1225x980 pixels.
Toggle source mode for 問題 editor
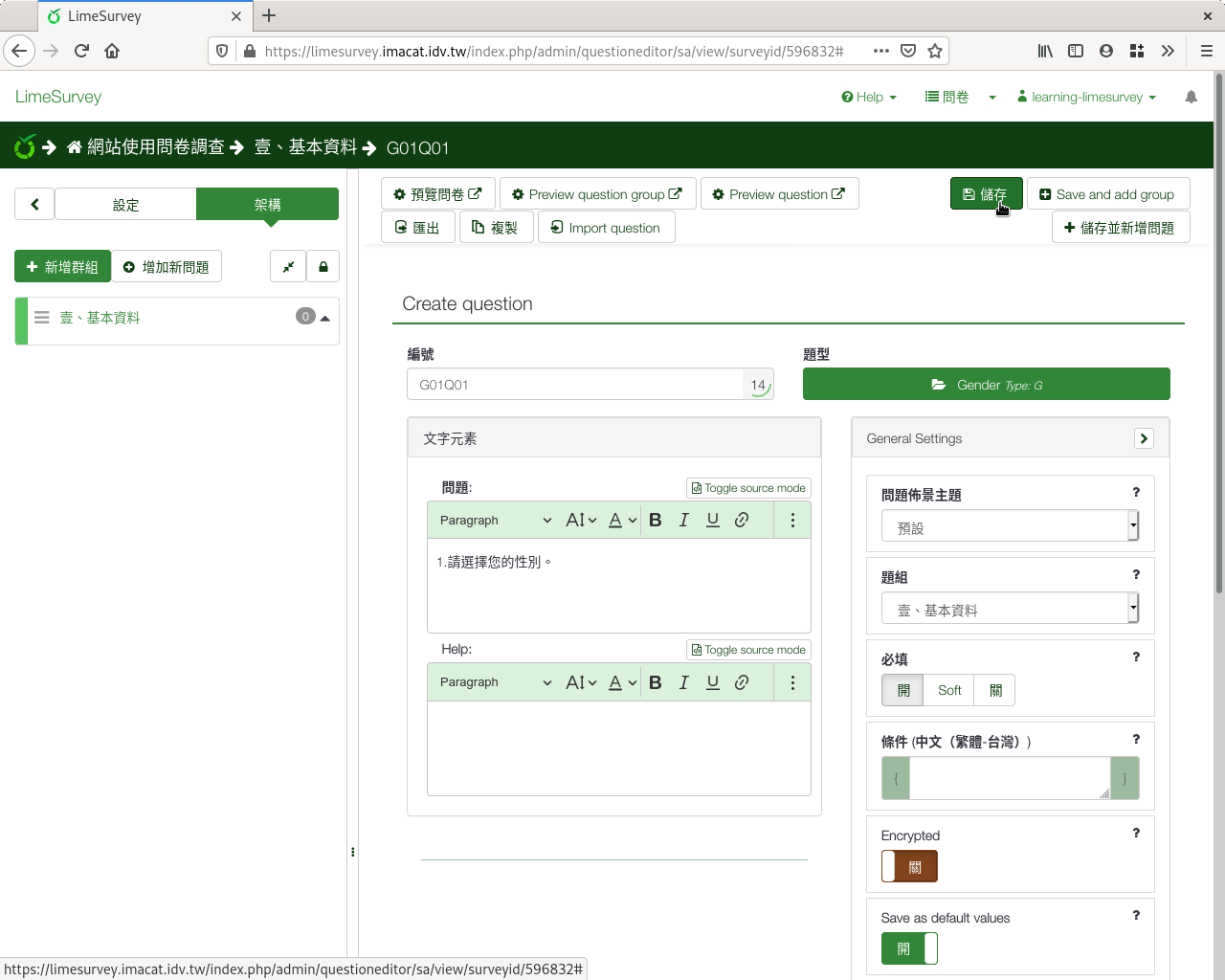coord(748,488)
